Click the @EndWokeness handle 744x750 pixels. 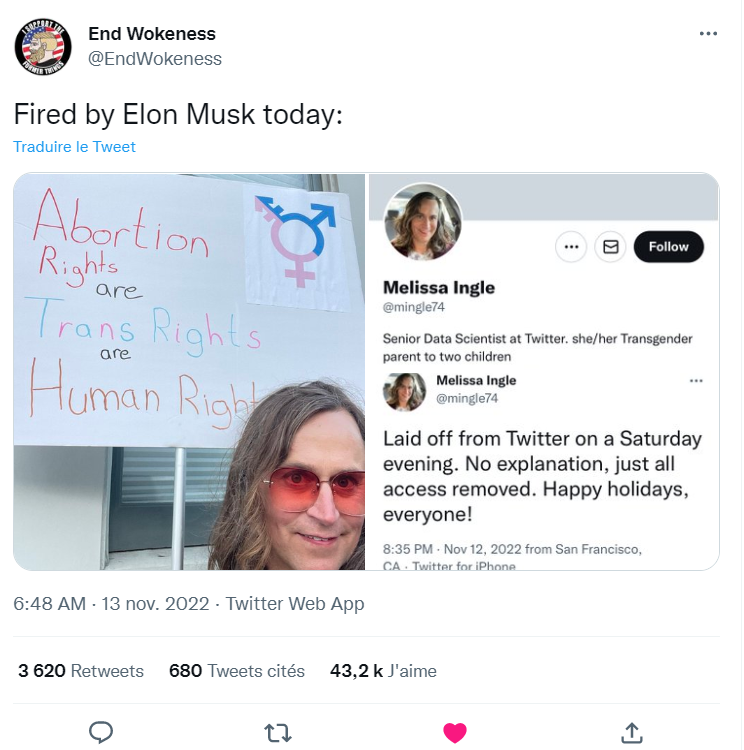[x=155, y=59]
